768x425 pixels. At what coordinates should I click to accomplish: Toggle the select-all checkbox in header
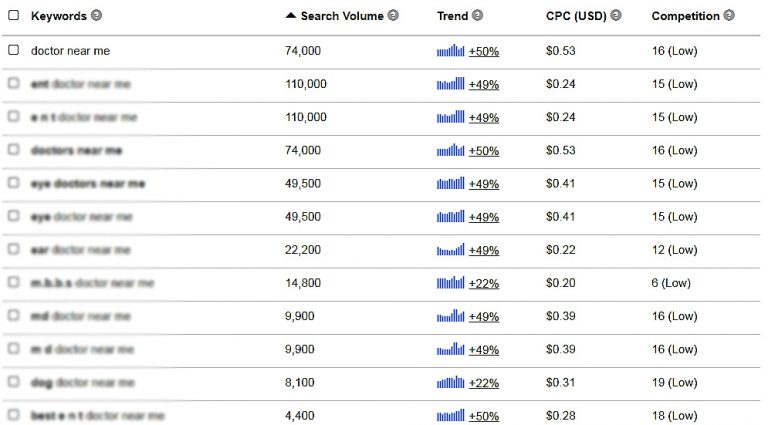pos(14,15)
